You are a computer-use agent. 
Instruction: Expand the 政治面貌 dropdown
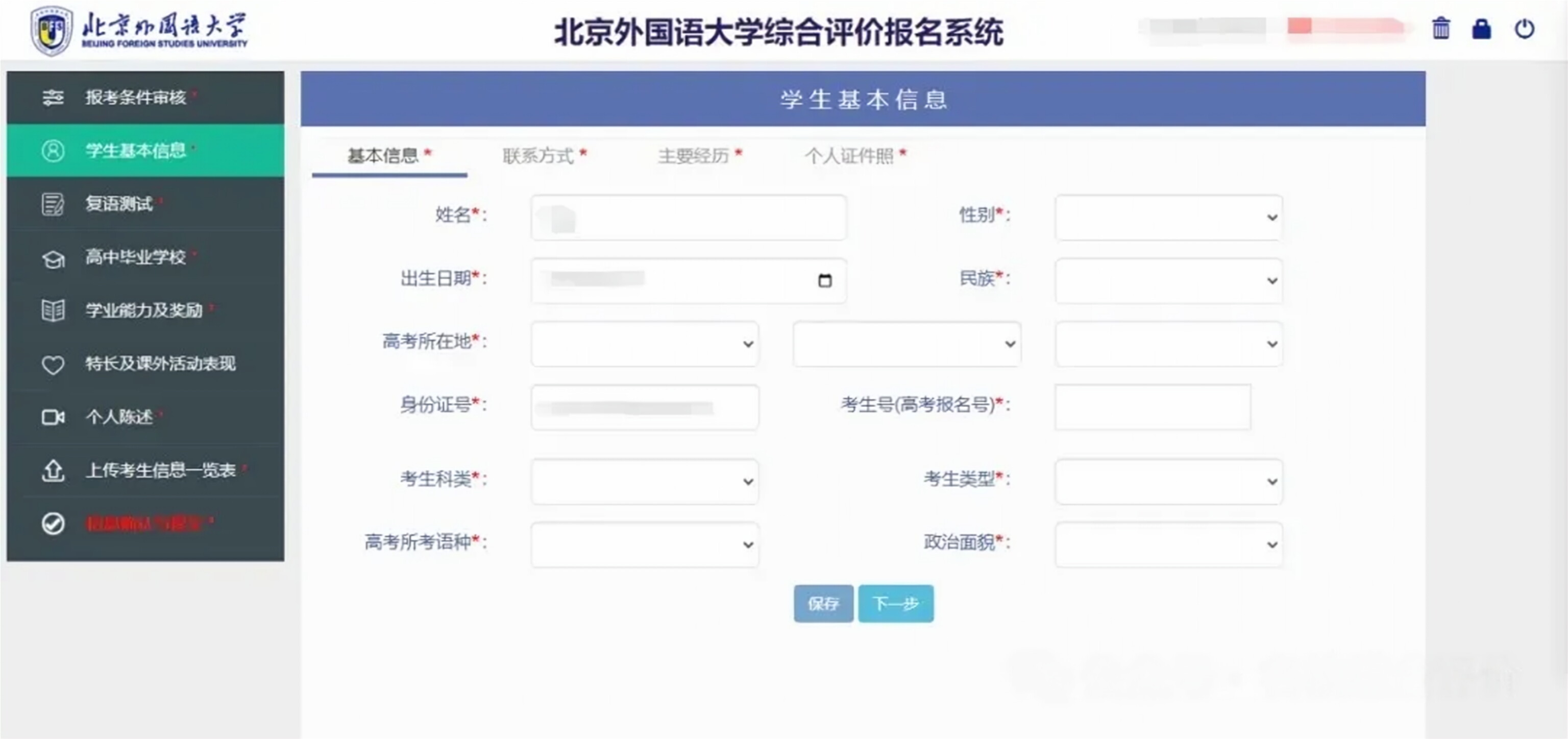[1169, 544]
